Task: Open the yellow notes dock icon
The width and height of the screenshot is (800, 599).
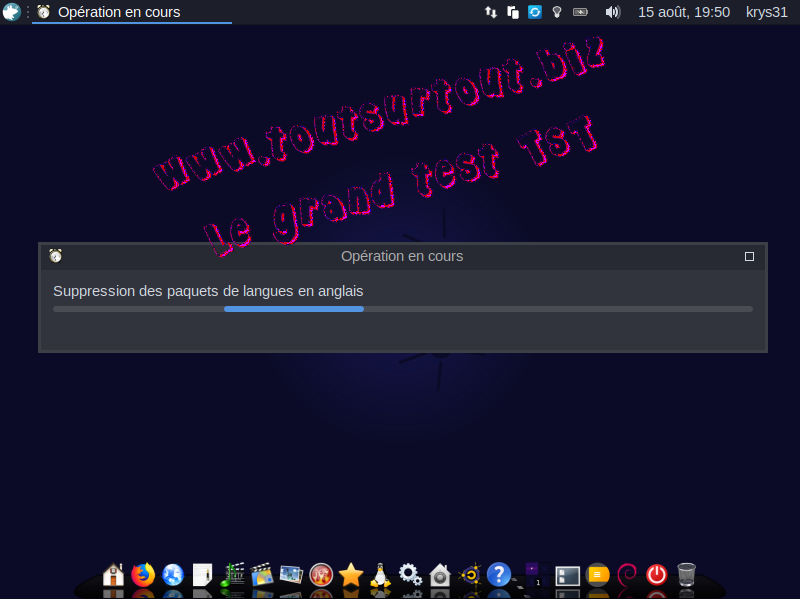Action: point(597,575)
